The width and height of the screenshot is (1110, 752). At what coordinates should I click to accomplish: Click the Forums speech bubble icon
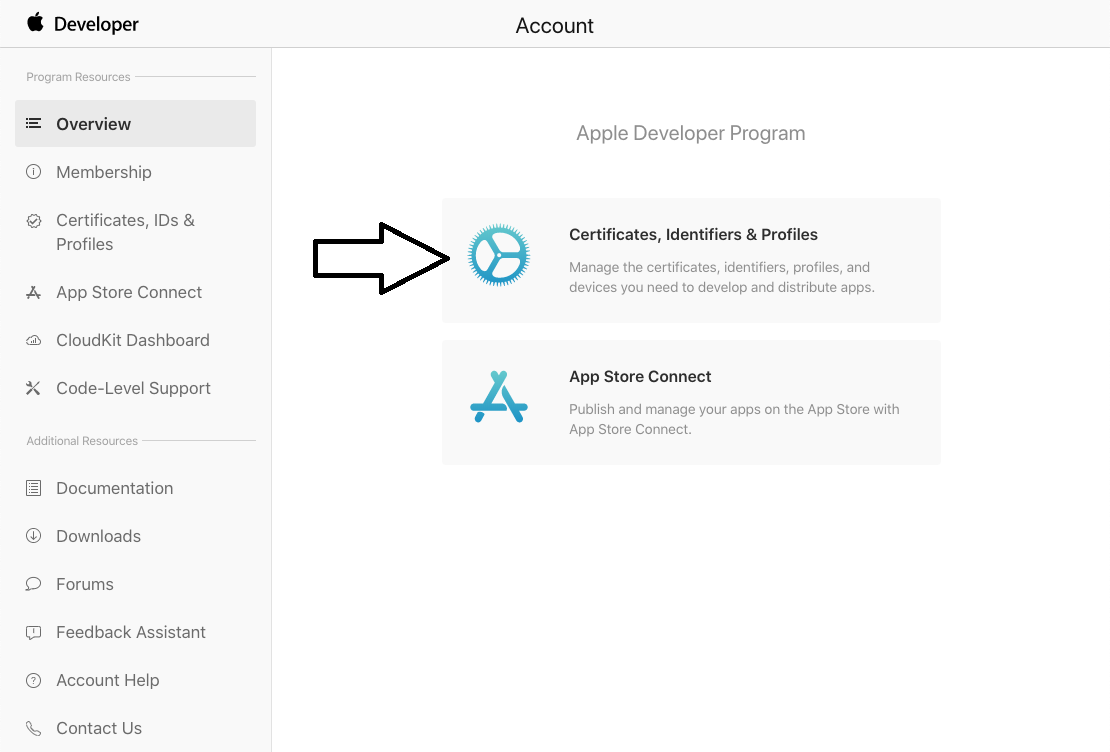click(34, 584)
